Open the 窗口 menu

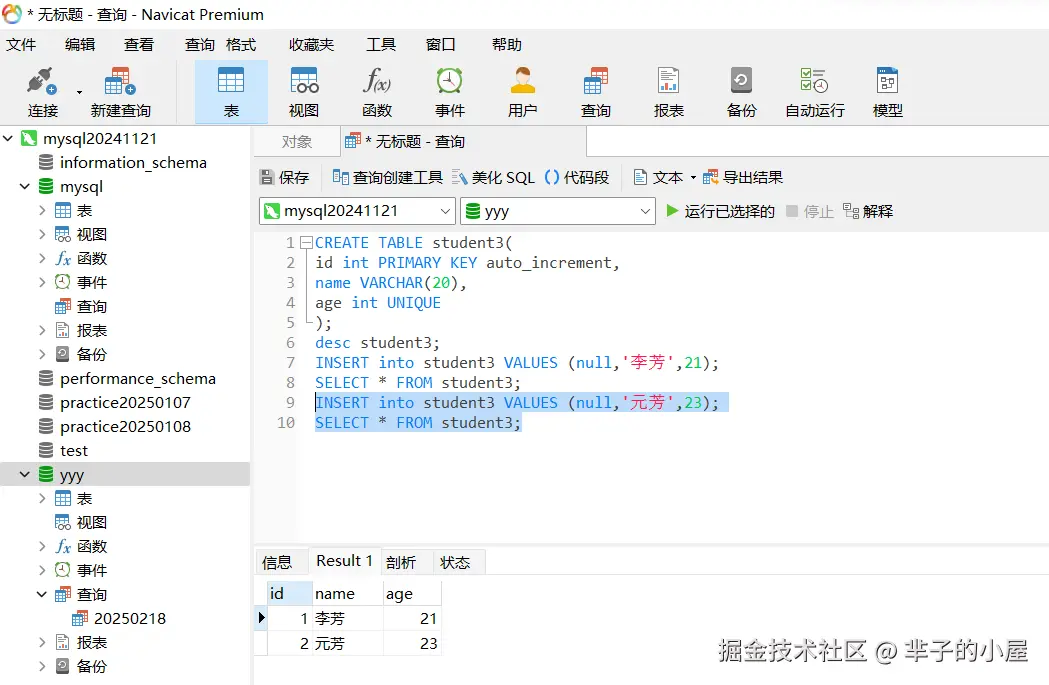coord(440,45)
